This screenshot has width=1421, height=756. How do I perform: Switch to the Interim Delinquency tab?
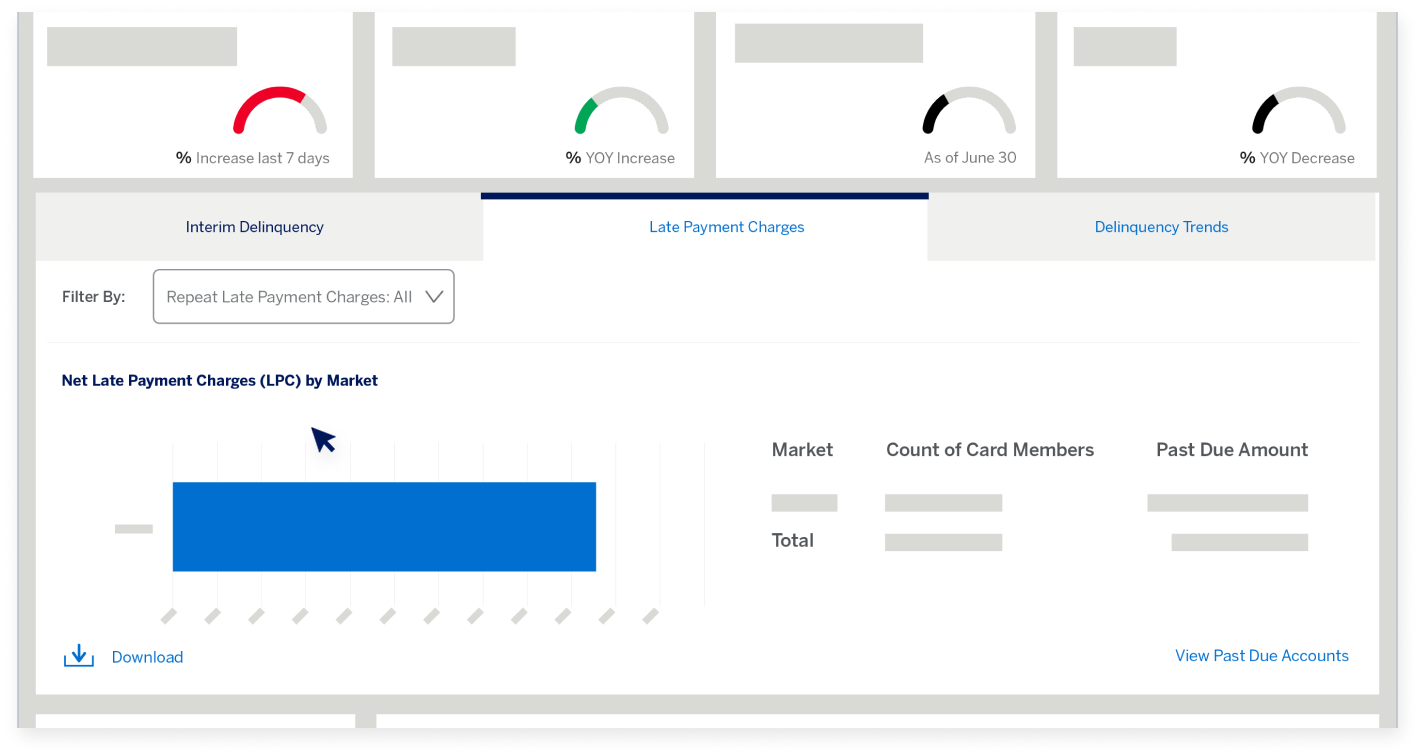tap(255, 227)
